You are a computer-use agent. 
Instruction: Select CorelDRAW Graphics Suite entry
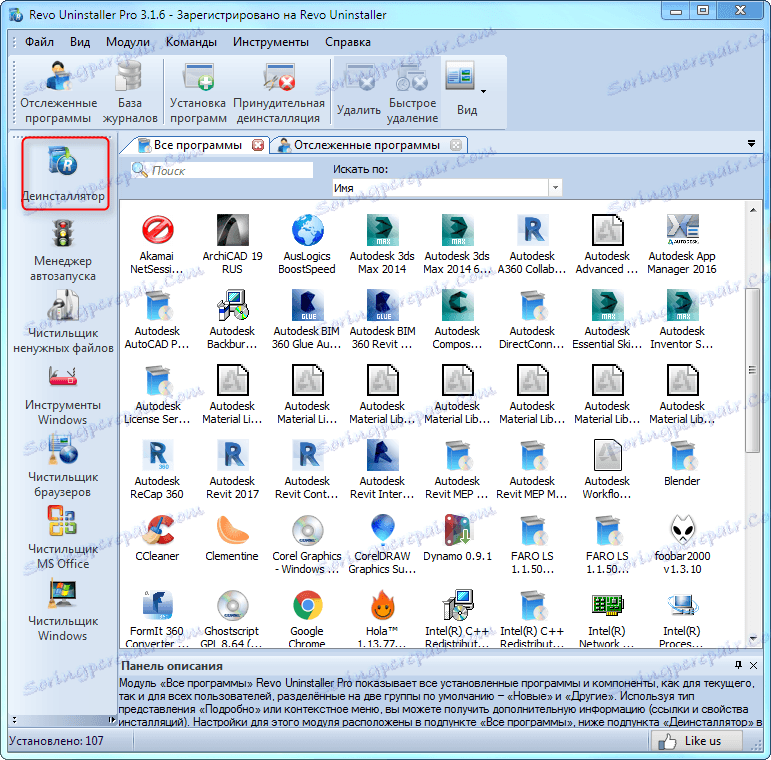382,544
